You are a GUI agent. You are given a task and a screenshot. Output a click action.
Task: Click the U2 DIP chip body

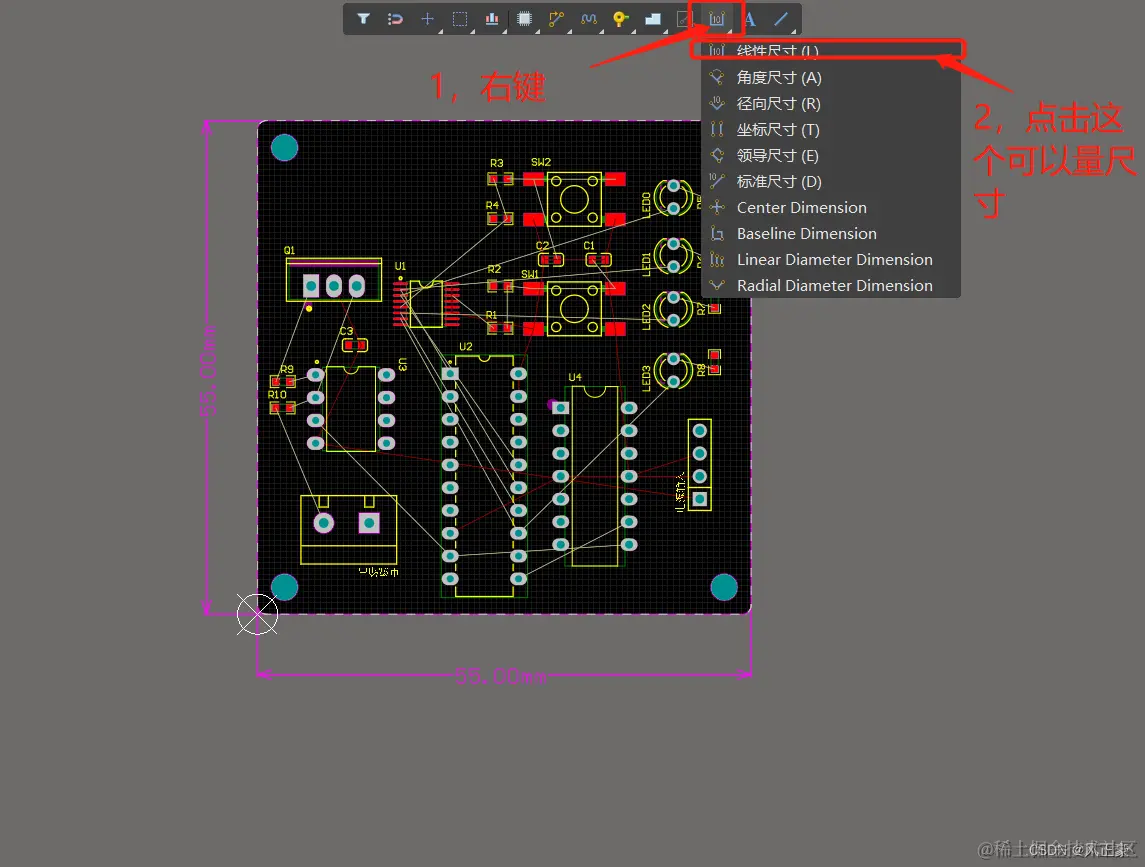tap(484, 476)
